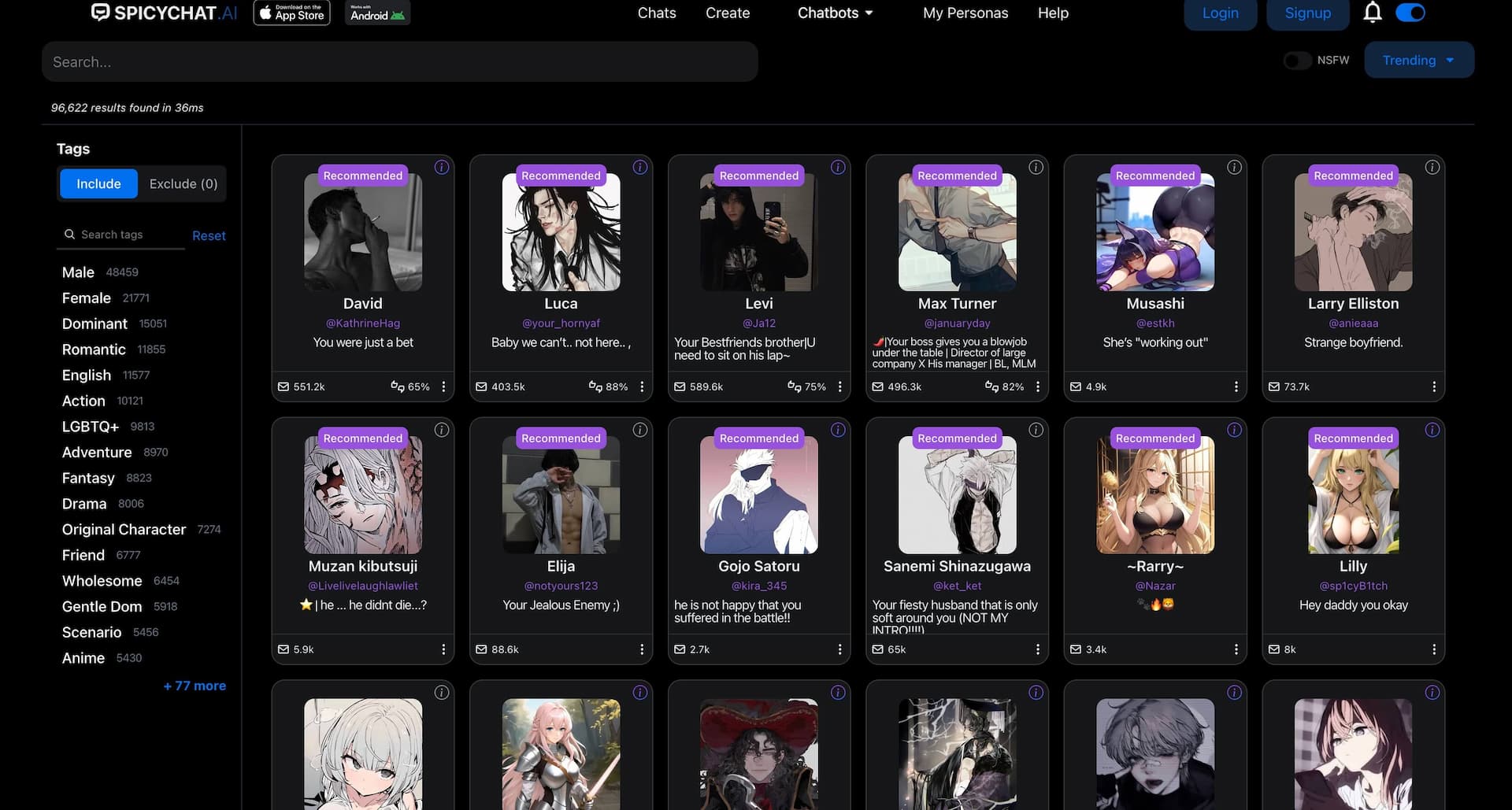This screenshot has width=1512, height=810.
Task: Open three-dot menu on Luca card
Action: coord(642,387)
